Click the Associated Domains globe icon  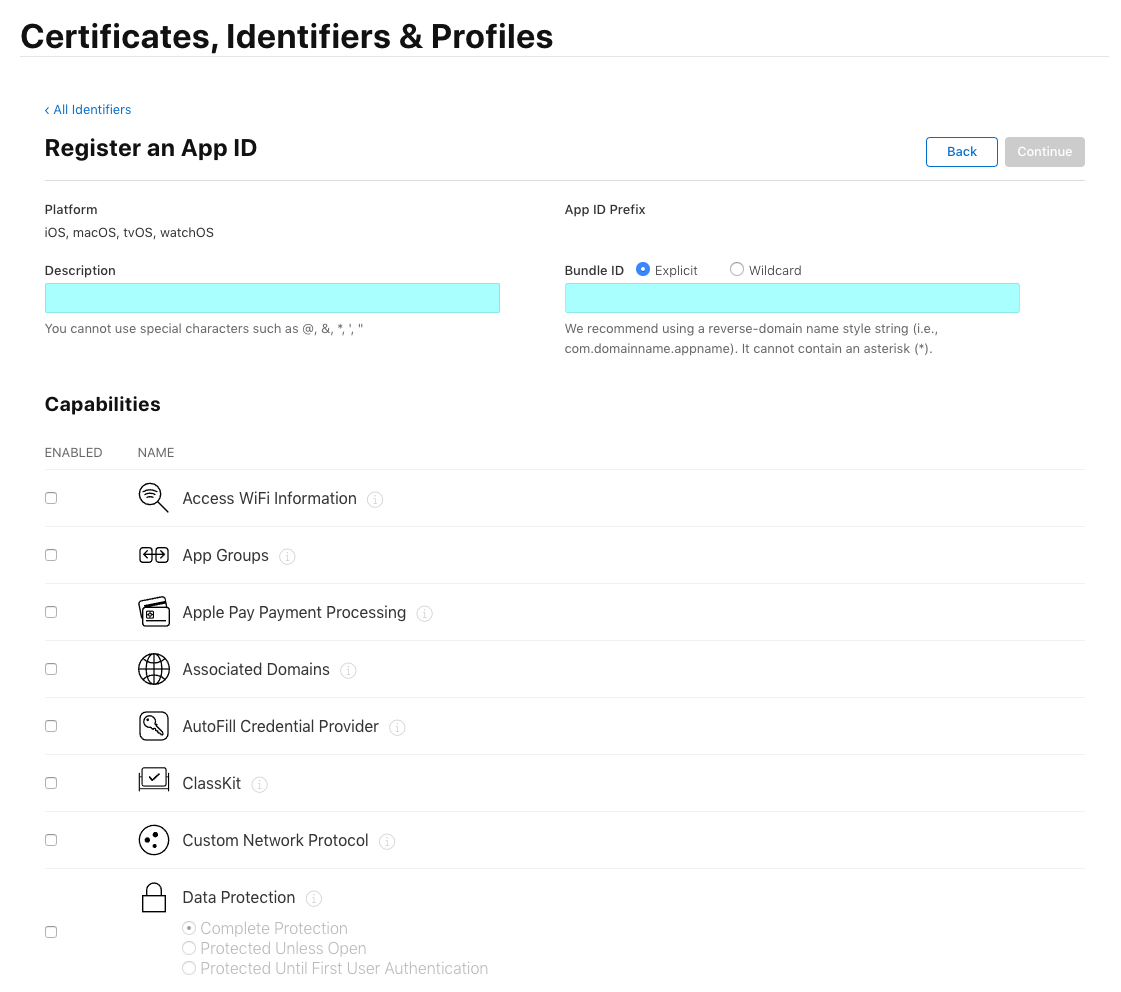(153, 669)
